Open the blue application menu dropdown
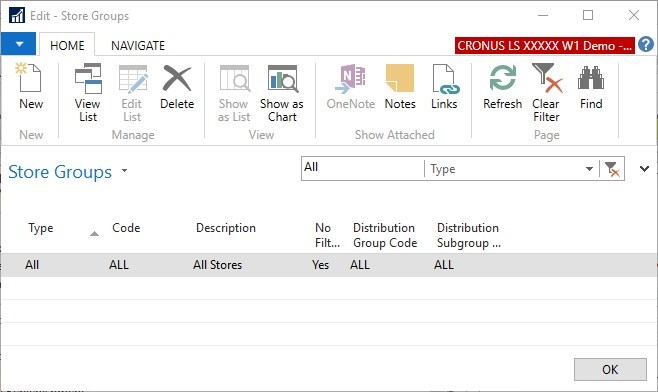 (x=18, y=44)
